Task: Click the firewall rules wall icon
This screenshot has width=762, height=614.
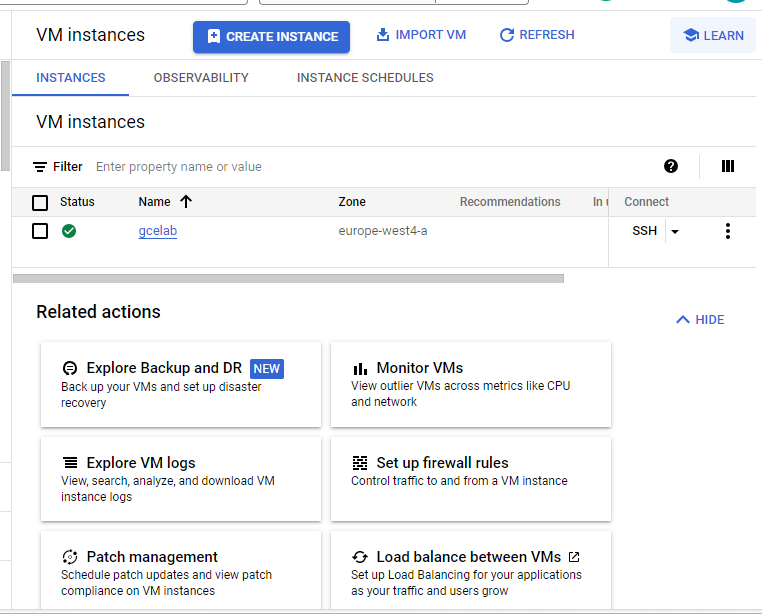Action: pos(360,463)
